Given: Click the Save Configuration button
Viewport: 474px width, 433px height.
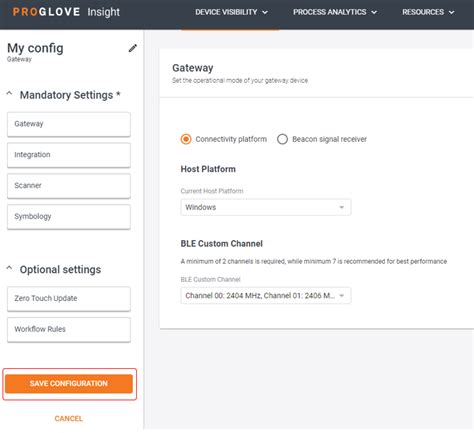Looking at the screenshot, I should pyautogui.click(x=69, y=384).
